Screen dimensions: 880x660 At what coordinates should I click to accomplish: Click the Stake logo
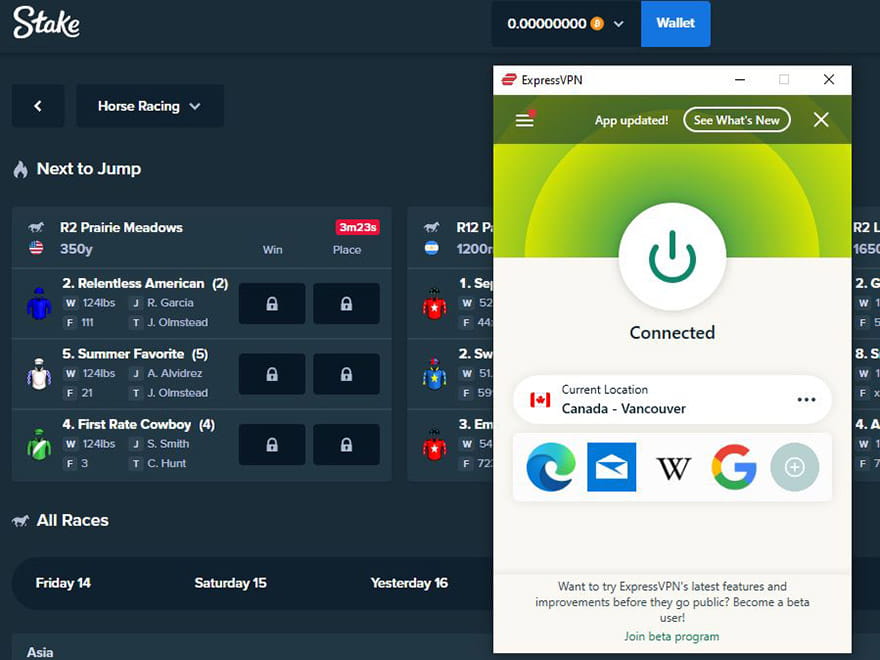tap(46, 23)
